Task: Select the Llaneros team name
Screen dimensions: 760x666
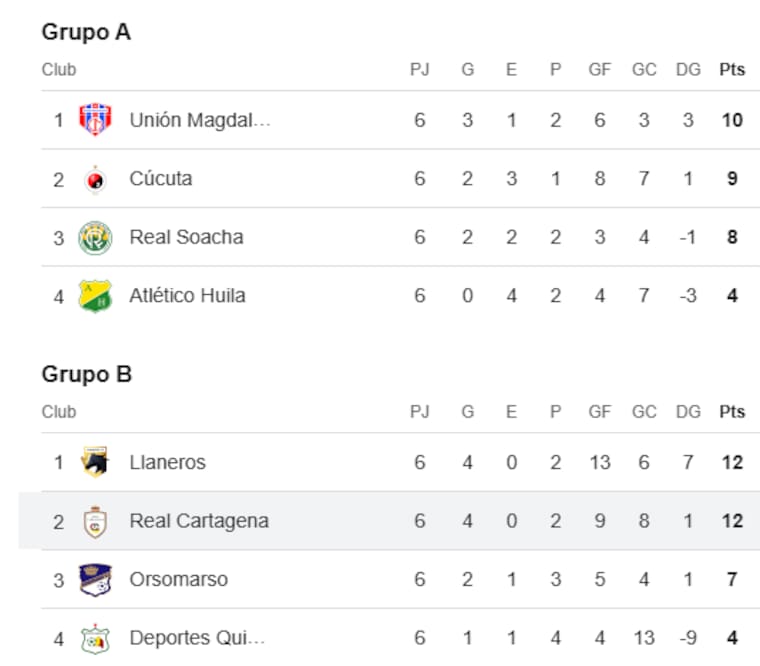Action: coord(167,462)
